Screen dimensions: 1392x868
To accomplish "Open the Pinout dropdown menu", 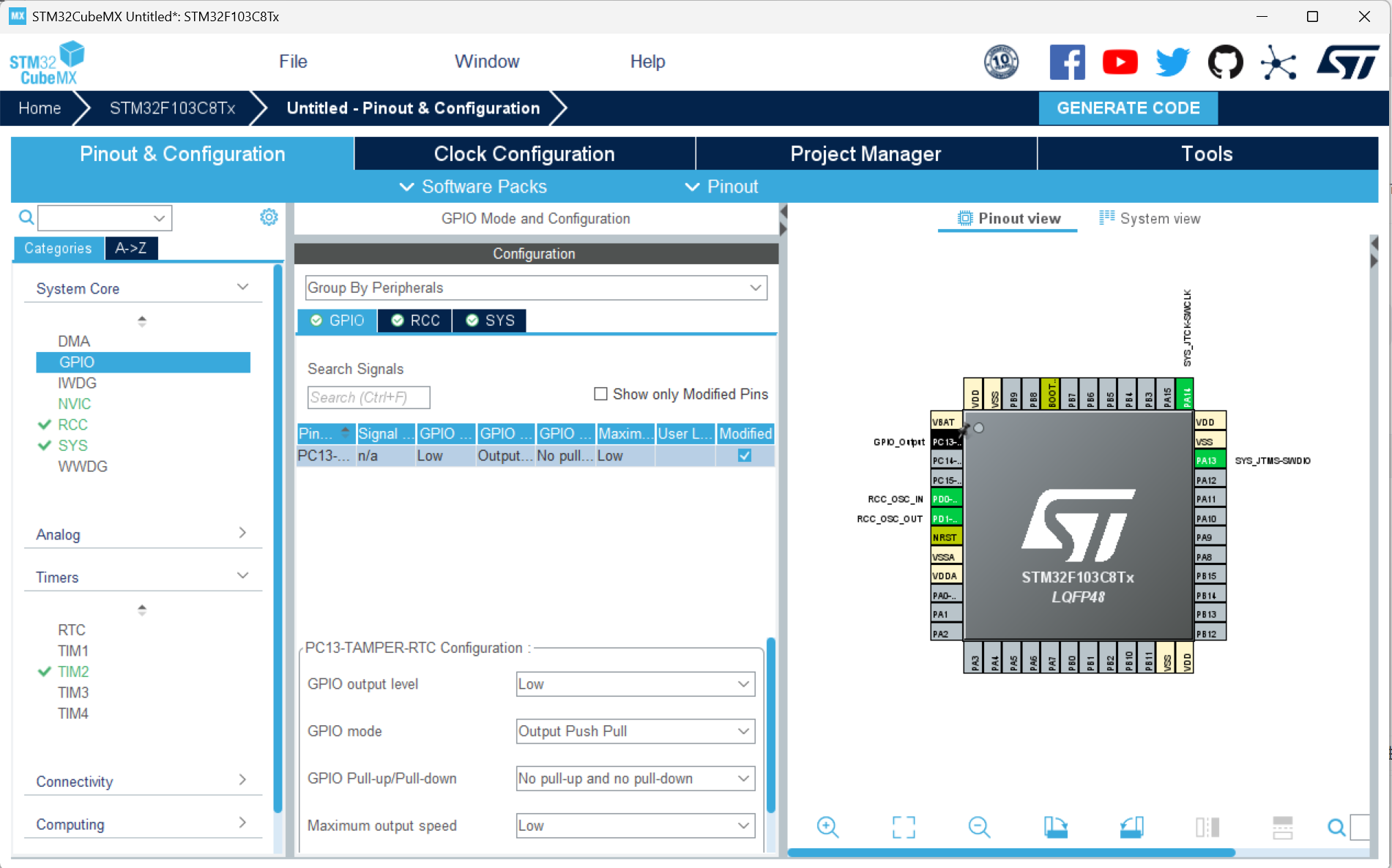I will (722, 187).
